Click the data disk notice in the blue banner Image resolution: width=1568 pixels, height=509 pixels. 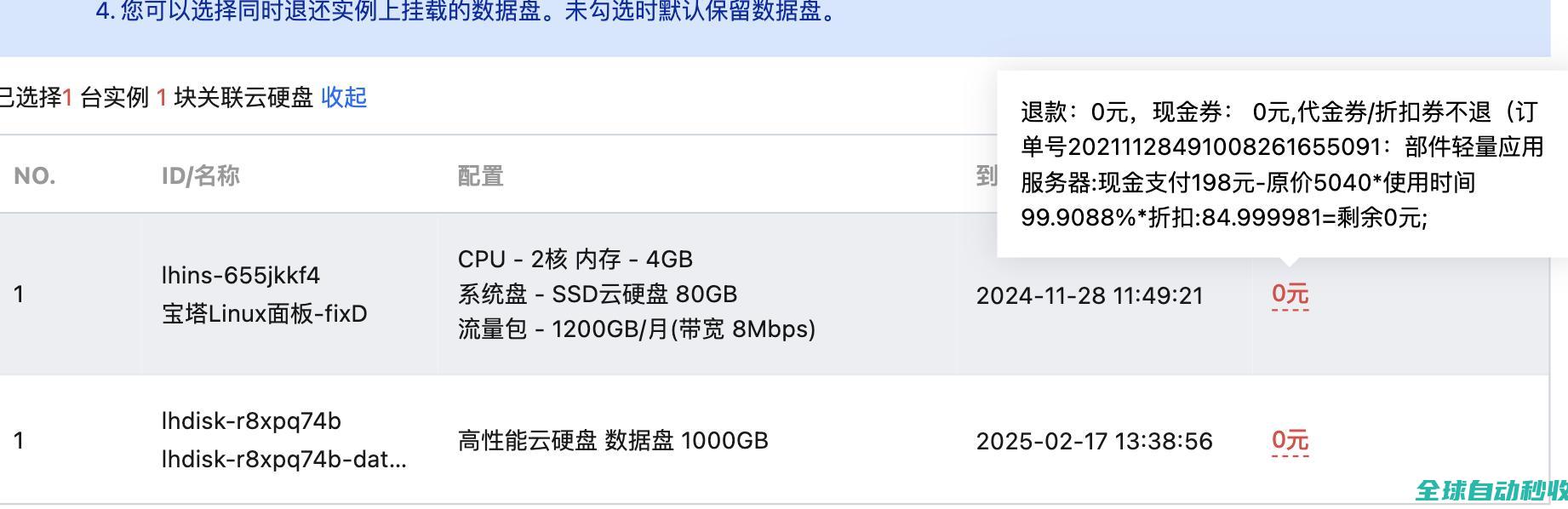pyautogui.click(x=468, y=12)
